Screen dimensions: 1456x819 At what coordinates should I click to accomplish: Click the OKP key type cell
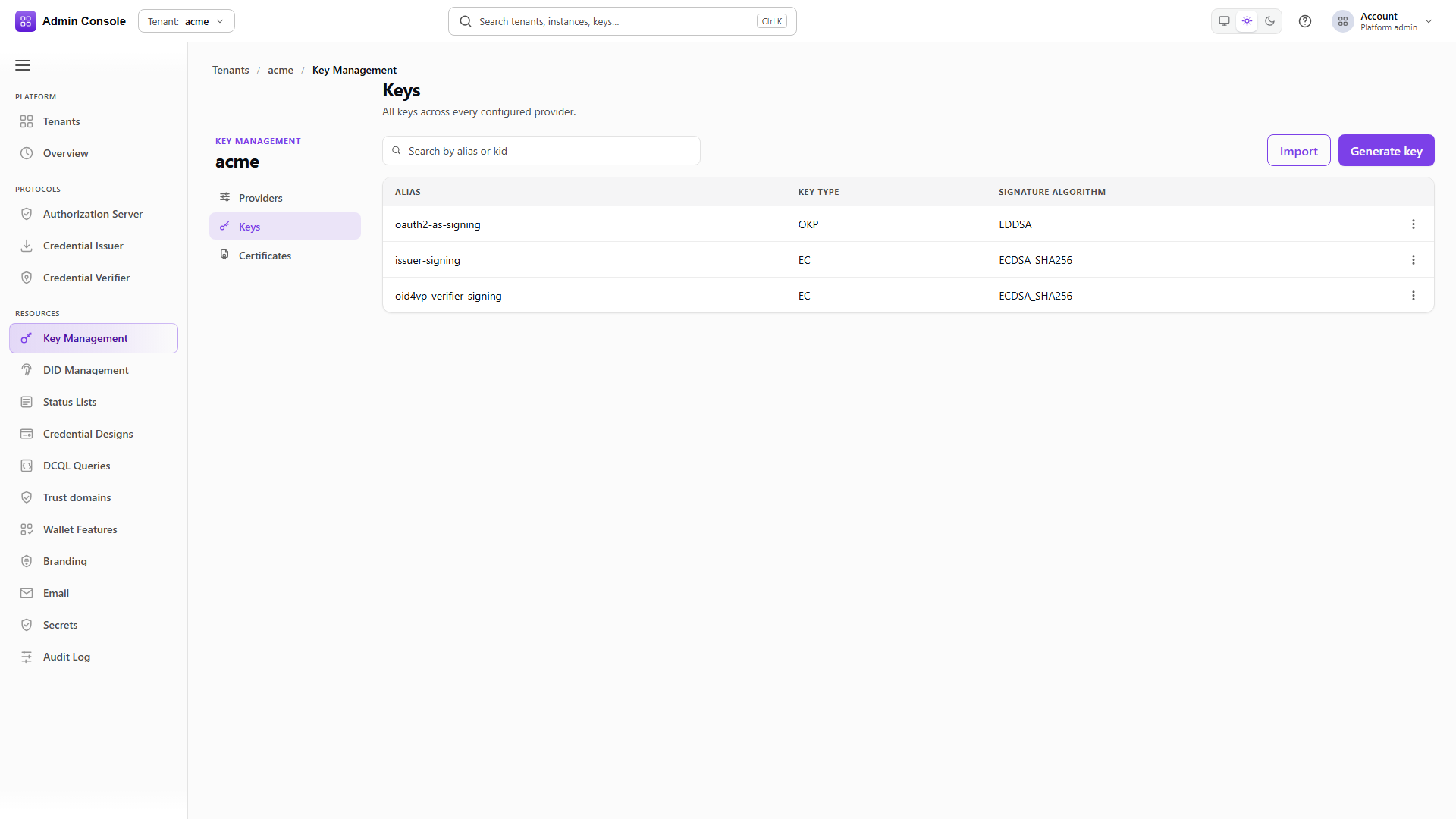(808, 224)
